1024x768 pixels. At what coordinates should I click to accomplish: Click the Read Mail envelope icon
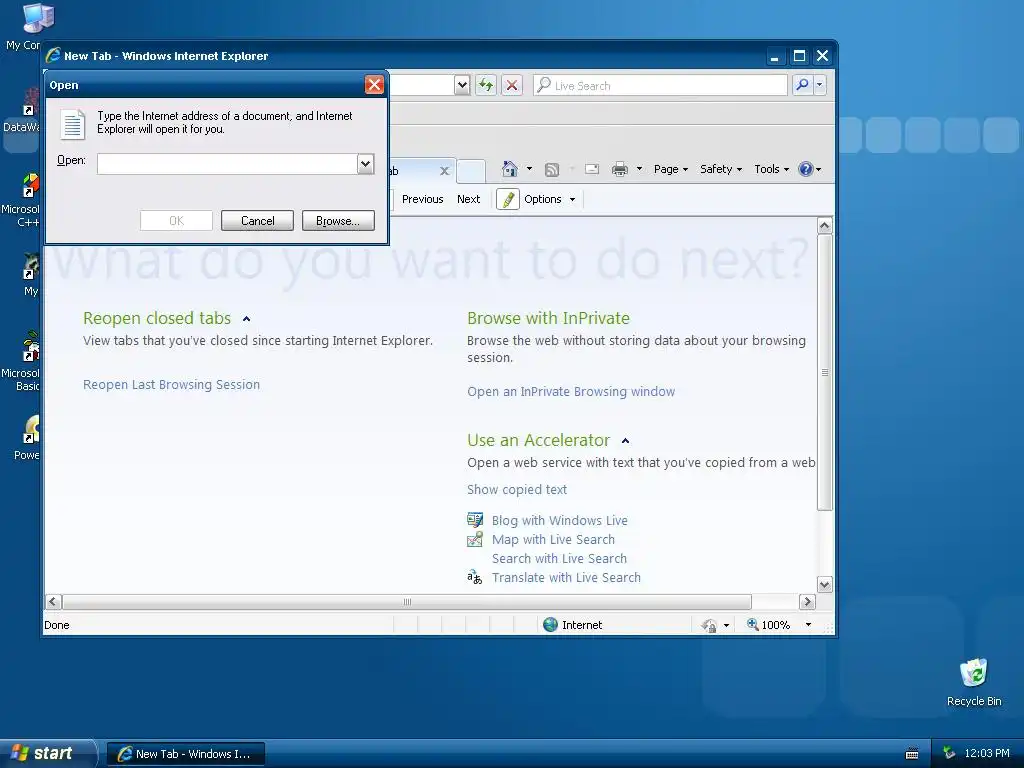point(592,169)
